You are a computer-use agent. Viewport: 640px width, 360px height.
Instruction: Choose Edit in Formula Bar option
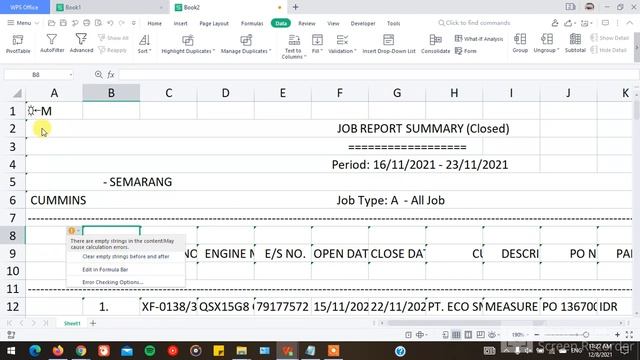coord(105,270)
